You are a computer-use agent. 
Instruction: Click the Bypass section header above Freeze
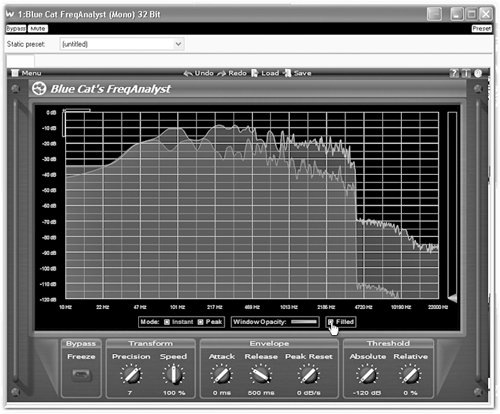pos(81,343)
